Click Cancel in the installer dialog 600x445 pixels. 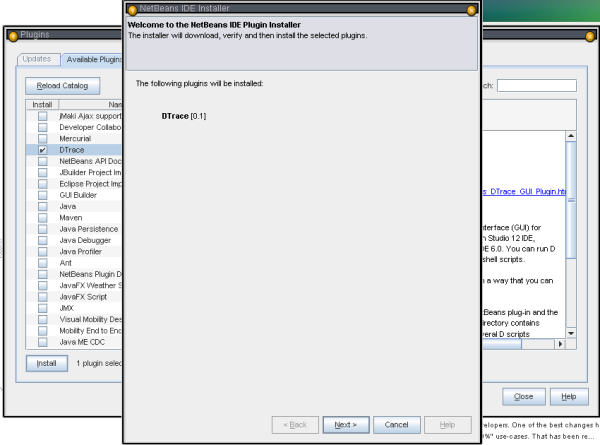tap(396, 425)
